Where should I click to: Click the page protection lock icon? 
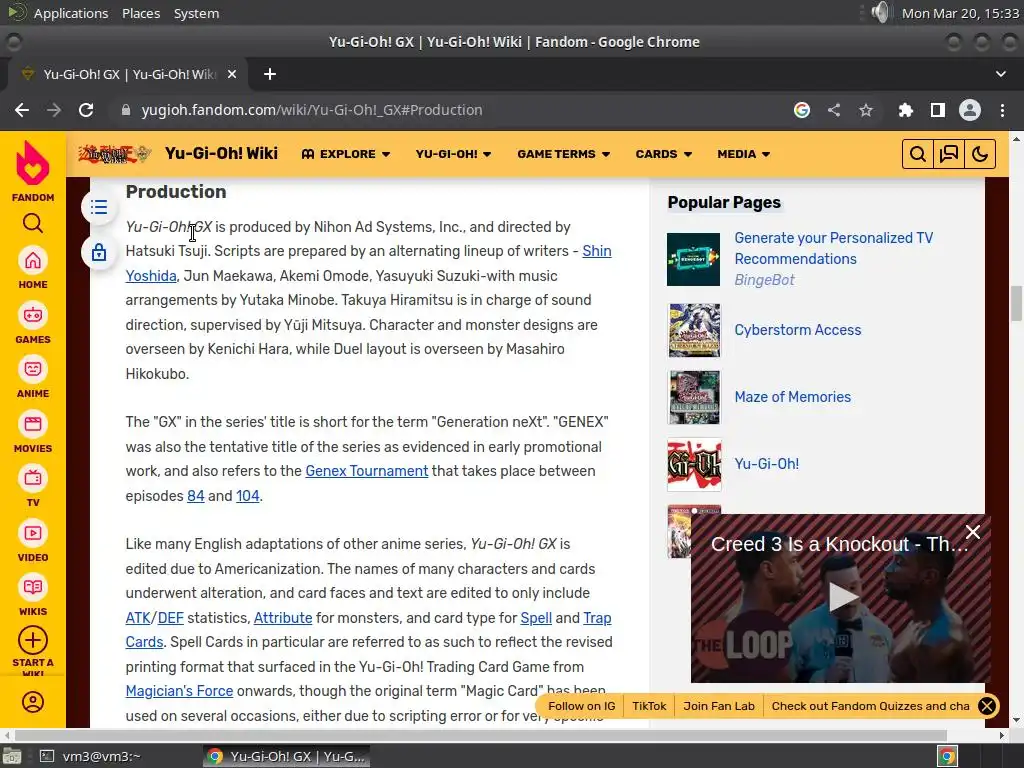pos(99,252)
